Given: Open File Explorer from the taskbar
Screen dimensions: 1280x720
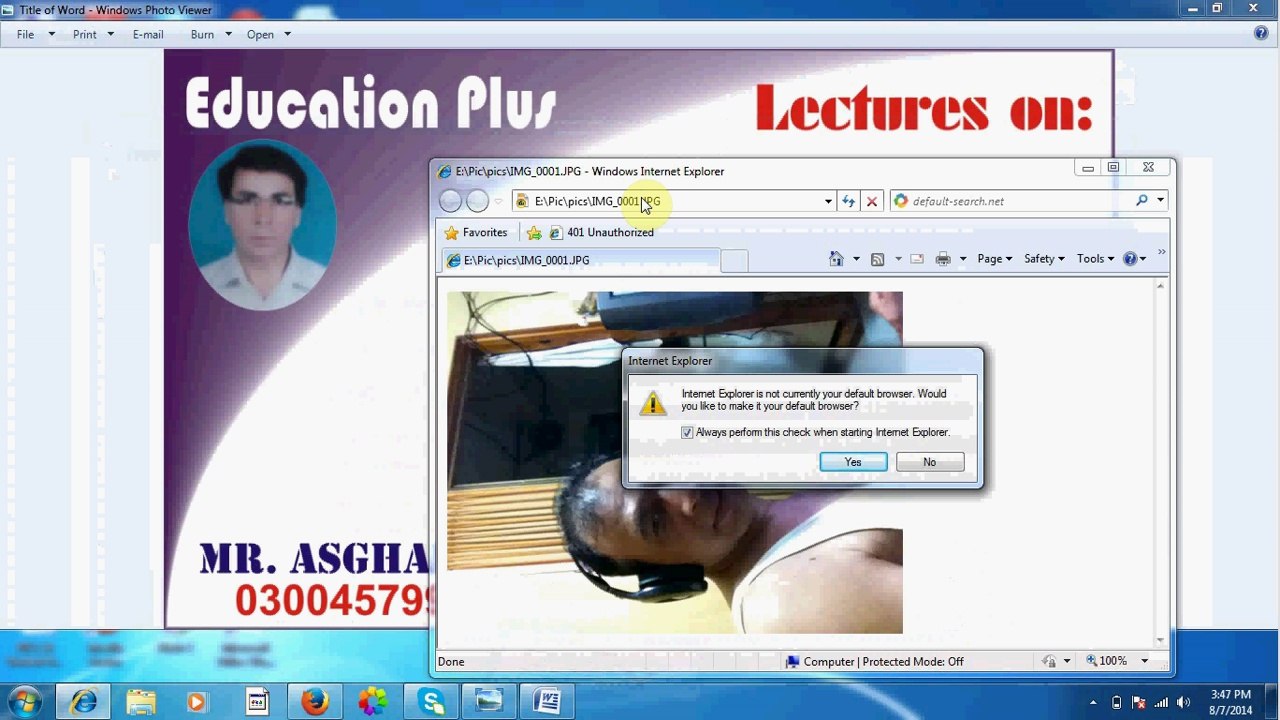Looking at the screenshot, I should pos(141,702).
